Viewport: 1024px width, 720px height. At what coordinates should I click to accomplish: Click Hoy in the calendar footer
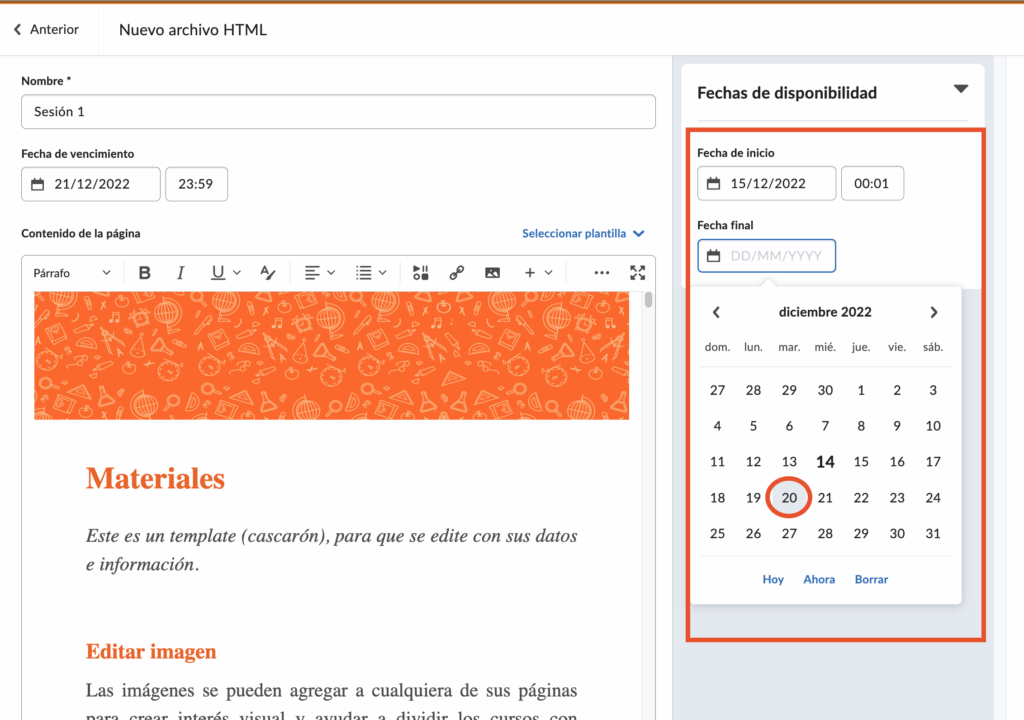[773, 580]
